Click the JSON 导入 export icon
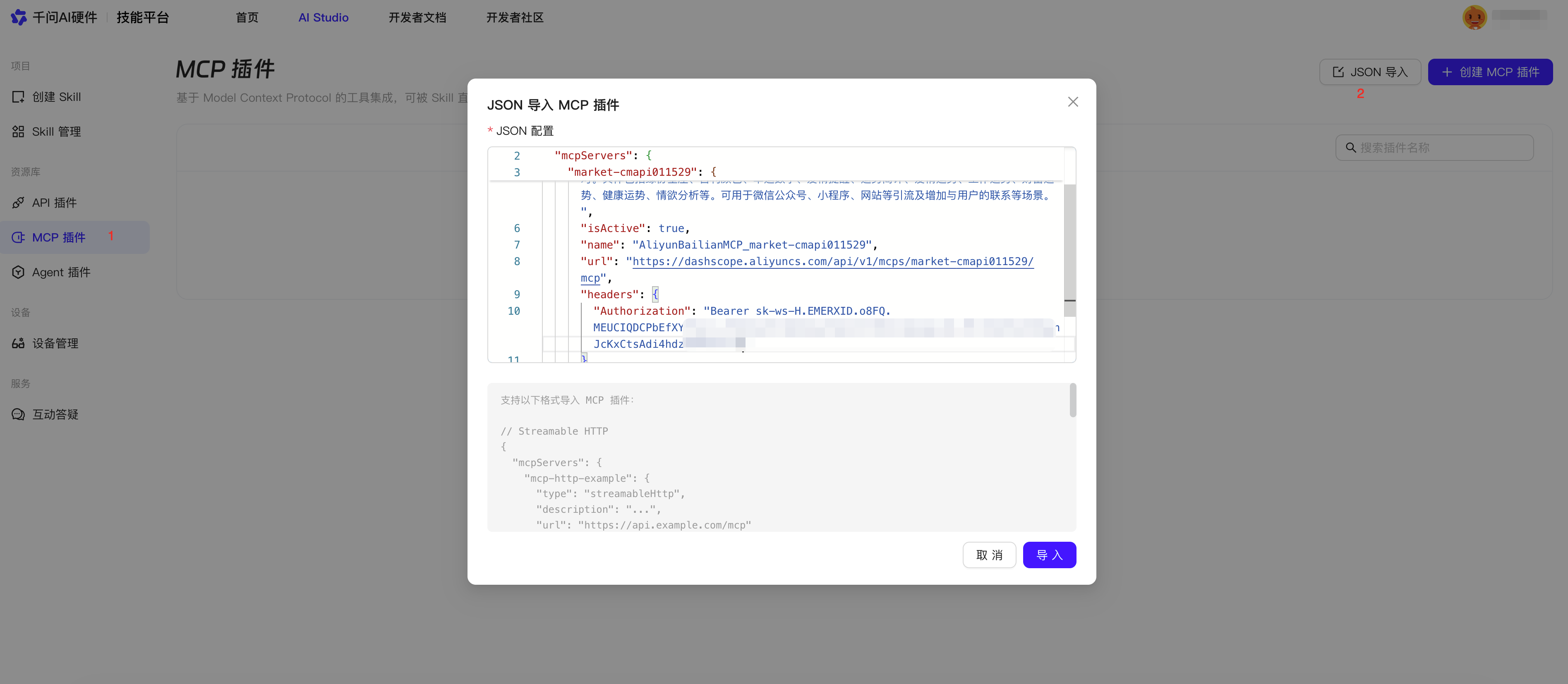Screen dimensions: 1568x684 [1338, 72]
